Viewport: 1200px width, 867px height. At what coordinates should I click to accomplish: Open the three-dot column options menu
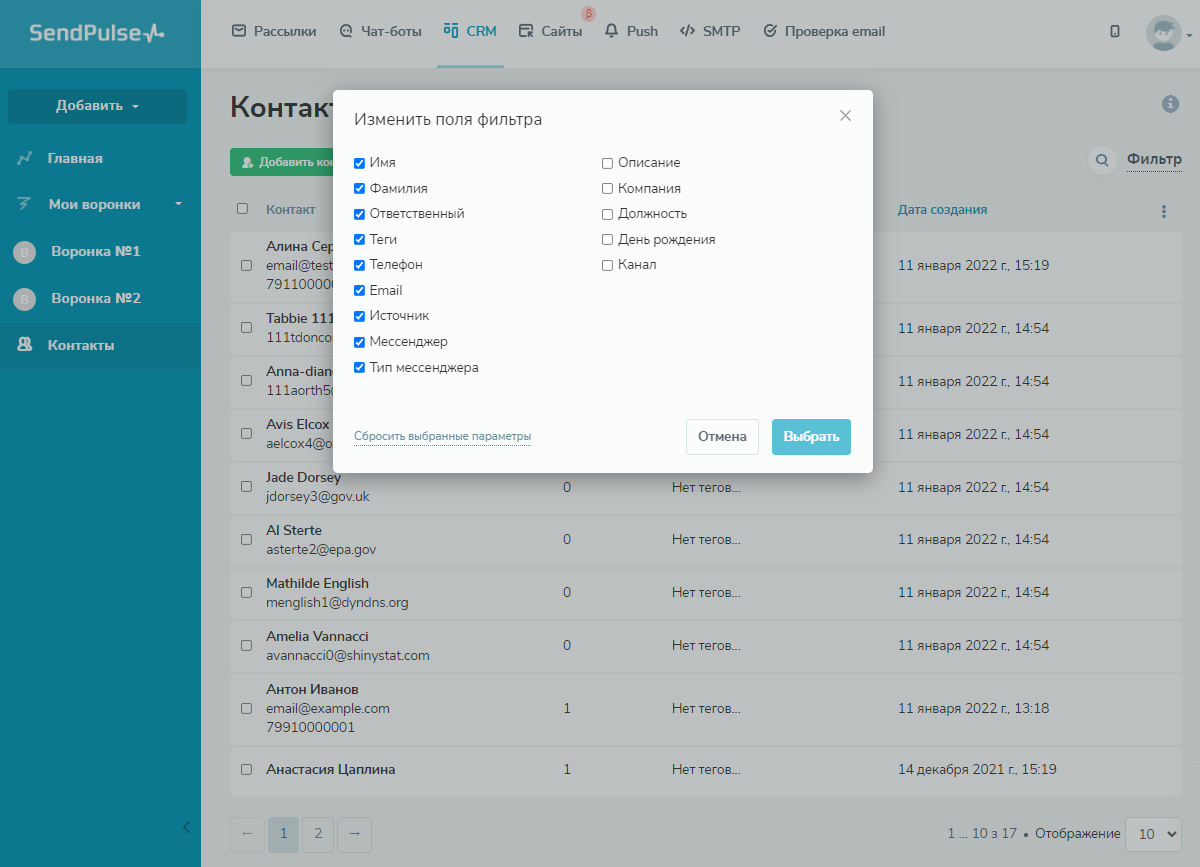tap(1163, 211)
